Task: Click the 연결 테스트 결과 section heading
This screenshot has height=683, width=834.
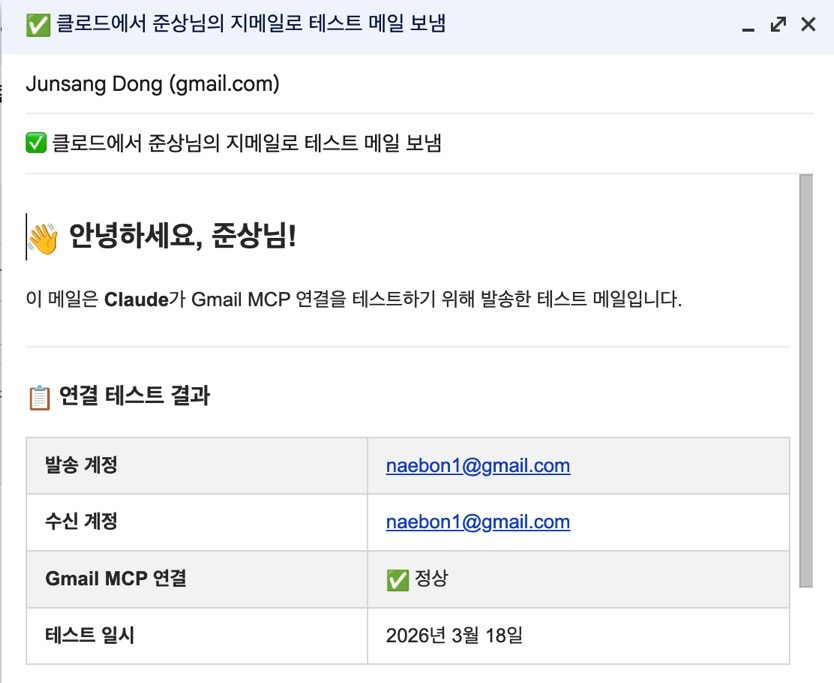Action: [134, 396]
